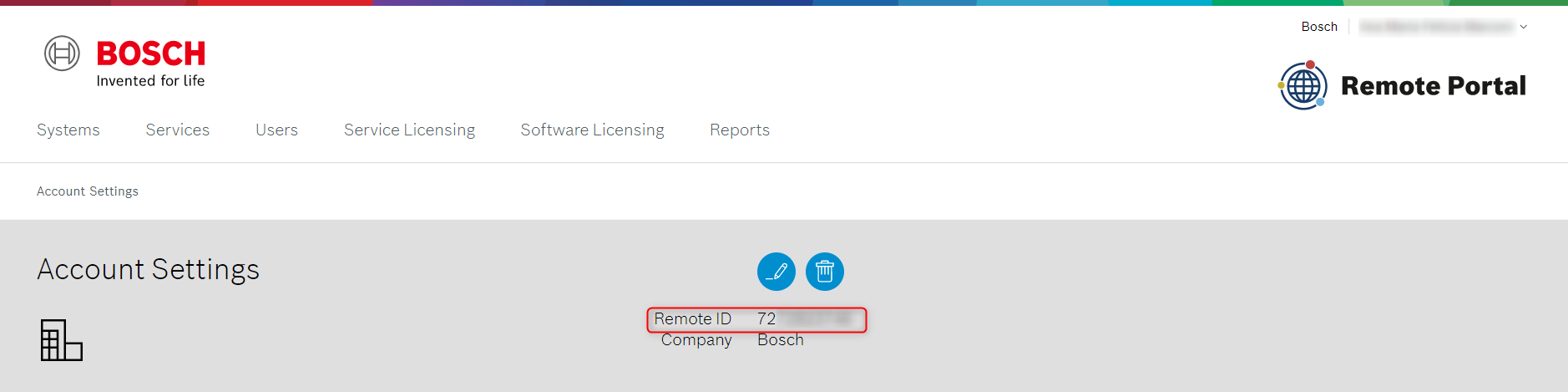Open Service Licensing
Viewport: 1568px width, 392px height.
[x=409, y=130]
